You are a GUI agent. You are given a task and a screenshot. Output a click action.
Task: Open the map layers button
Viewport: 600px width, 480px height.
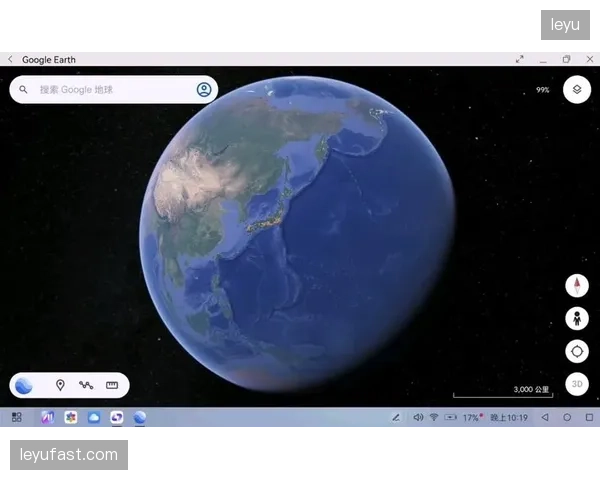(577, 90)
